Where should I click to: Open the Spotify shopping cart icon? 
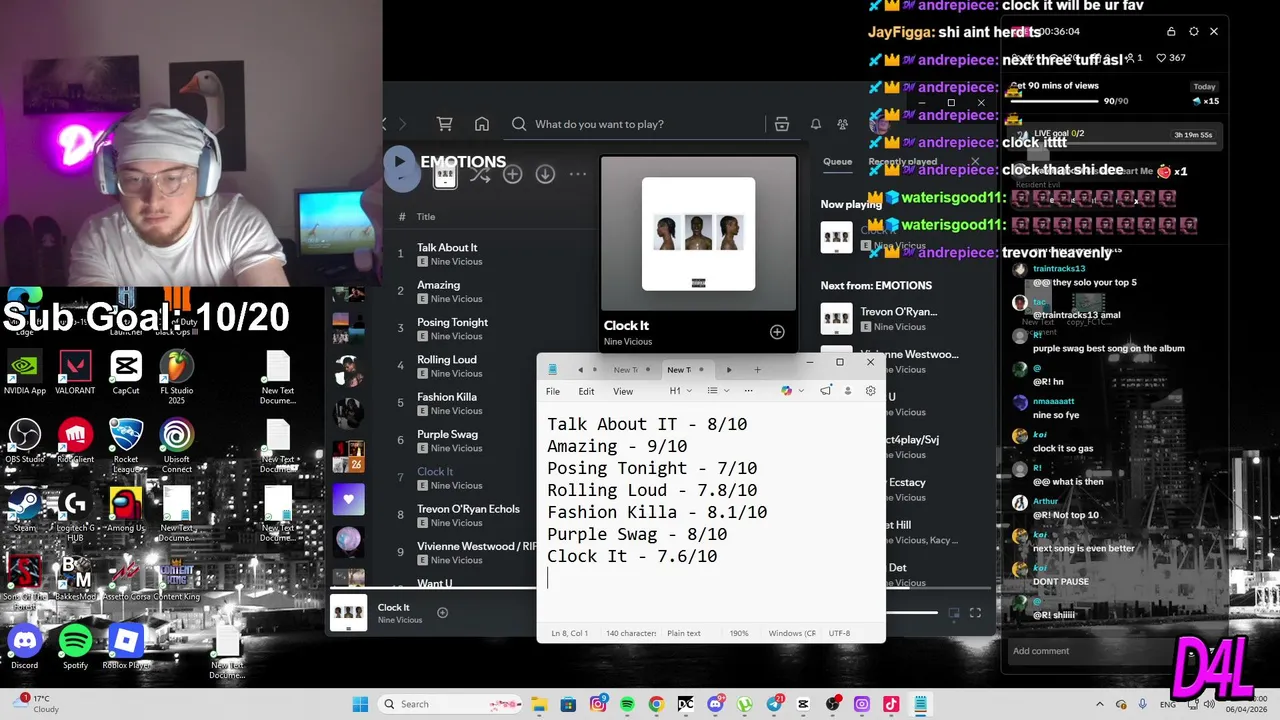tap(445, 124)
